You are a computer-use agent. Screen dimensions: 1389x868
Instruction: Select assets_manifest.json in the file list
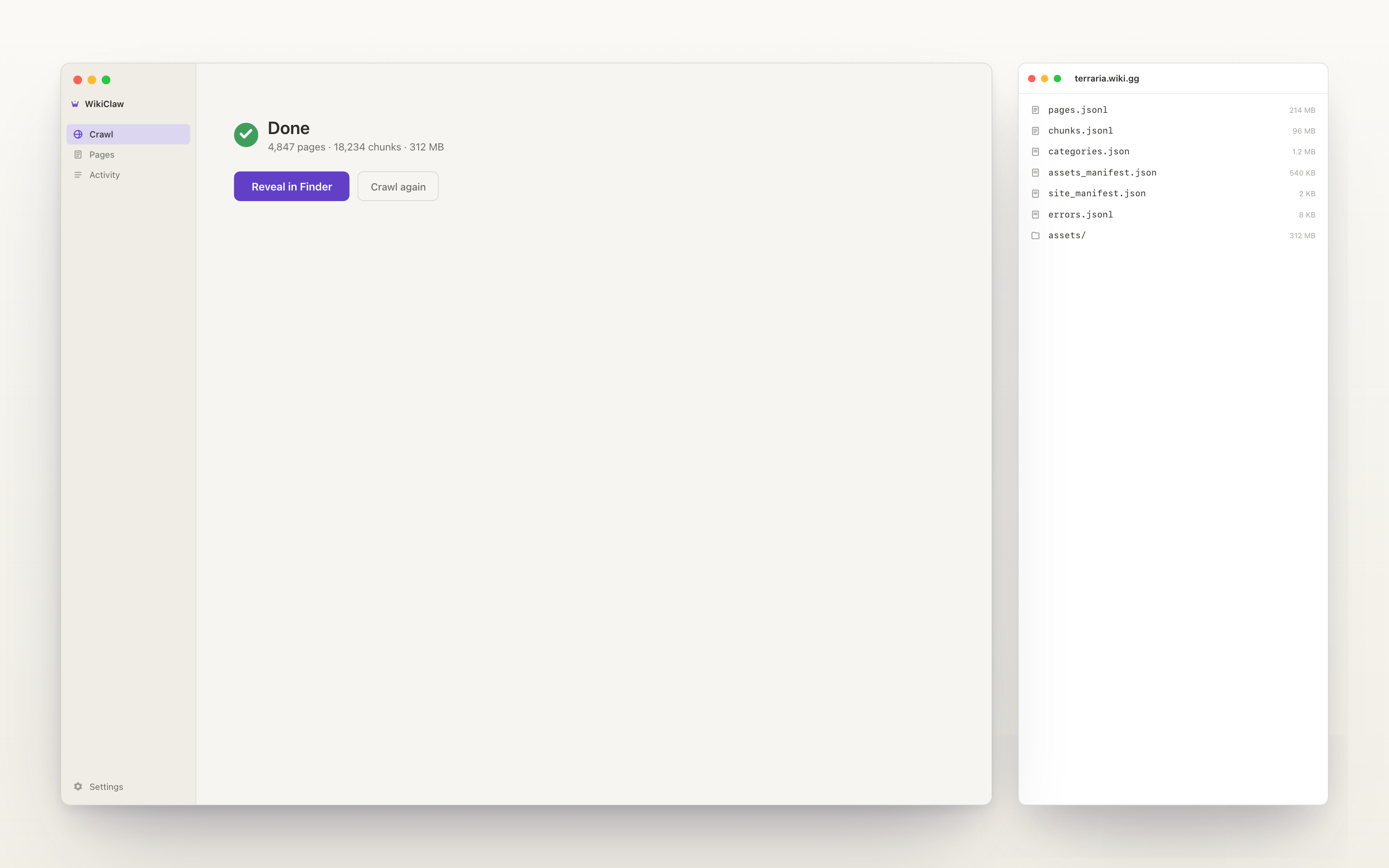pos(1102,173)
